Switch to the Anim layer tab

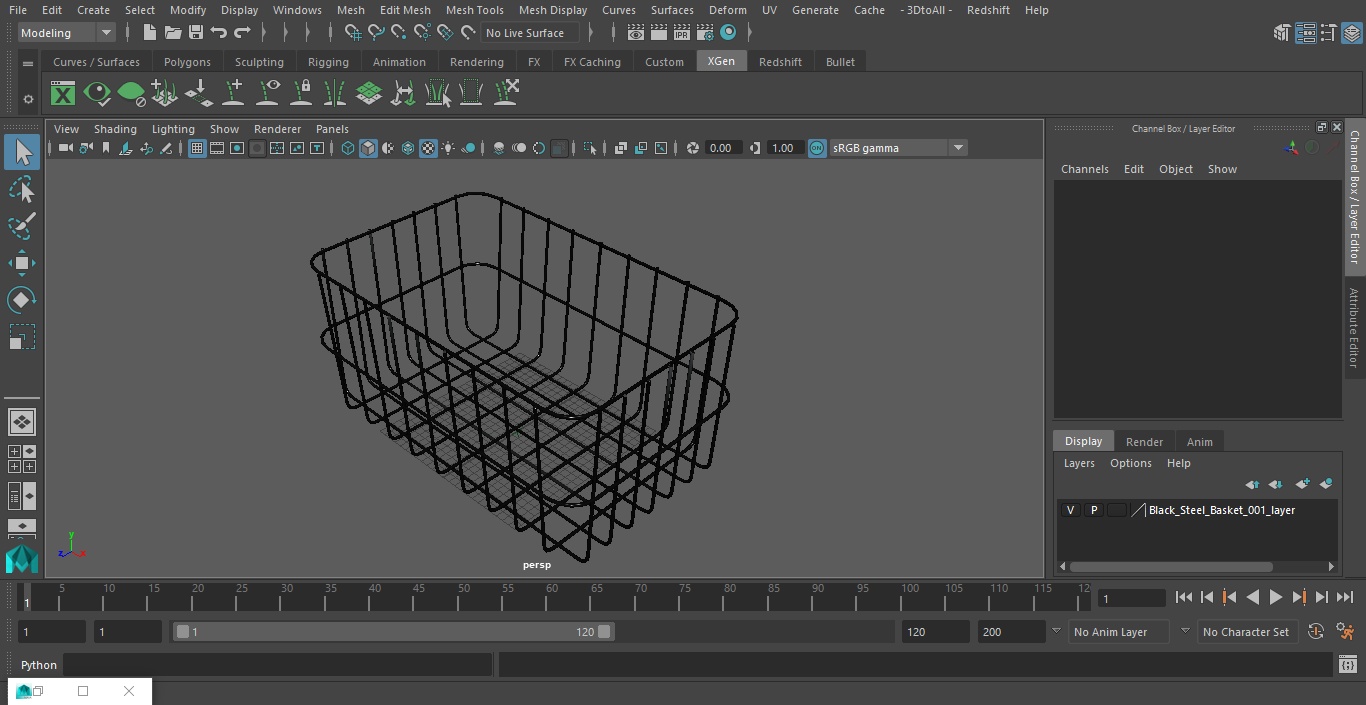(x=1199, y=442)
